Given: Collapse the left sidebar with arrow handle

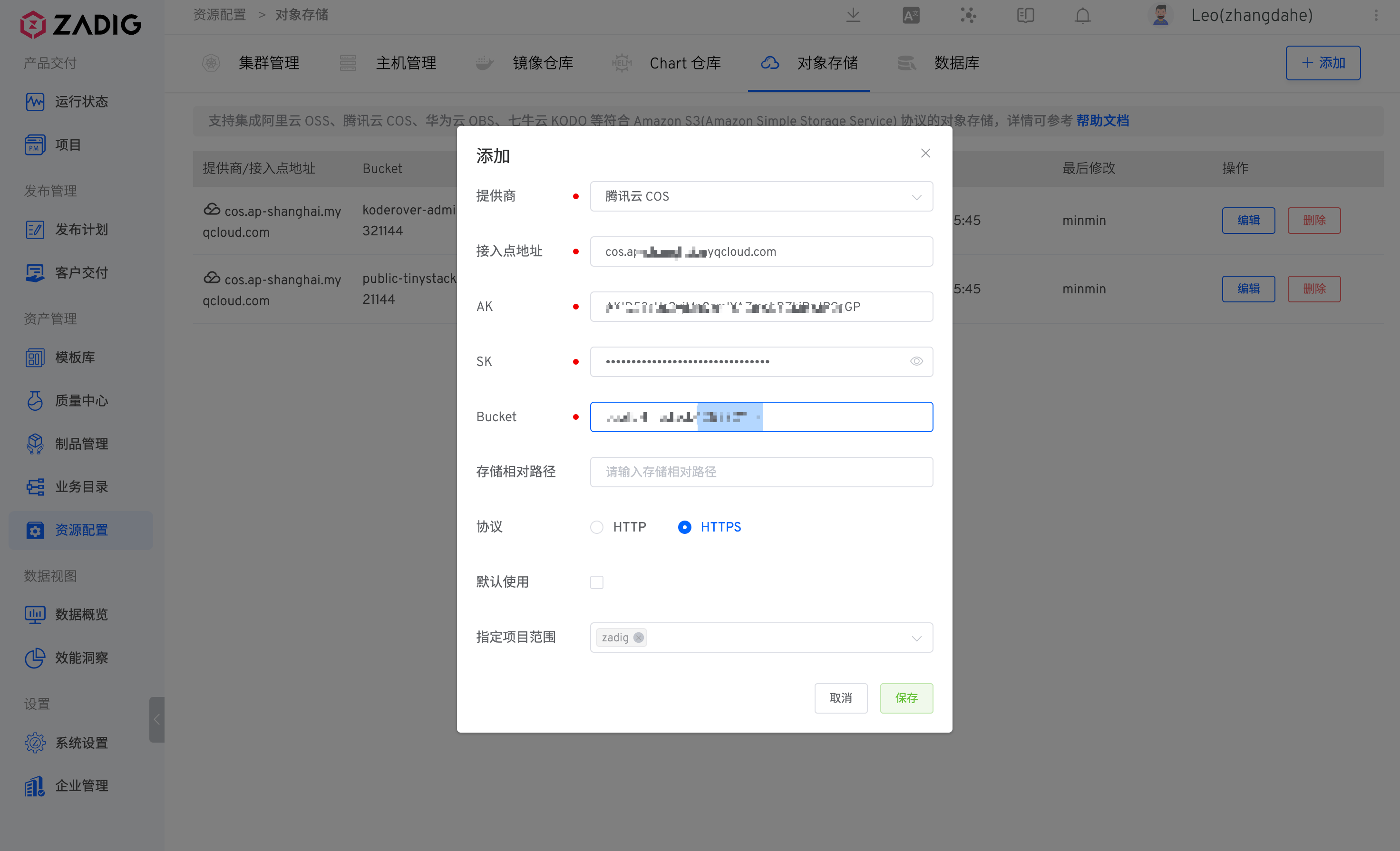Looking at the screenshot, I should point(156,719).
